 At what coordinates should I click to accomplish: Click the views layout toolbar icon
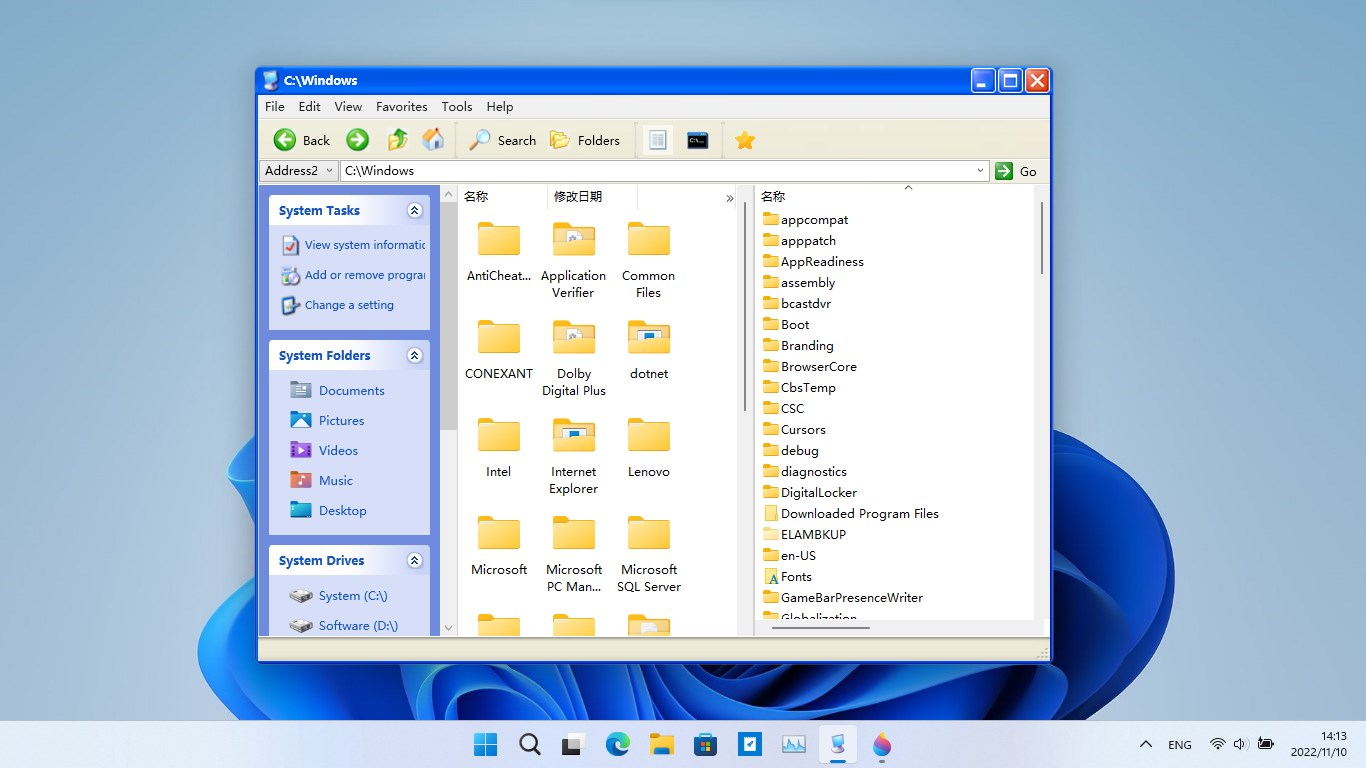[x=657, y=140]
